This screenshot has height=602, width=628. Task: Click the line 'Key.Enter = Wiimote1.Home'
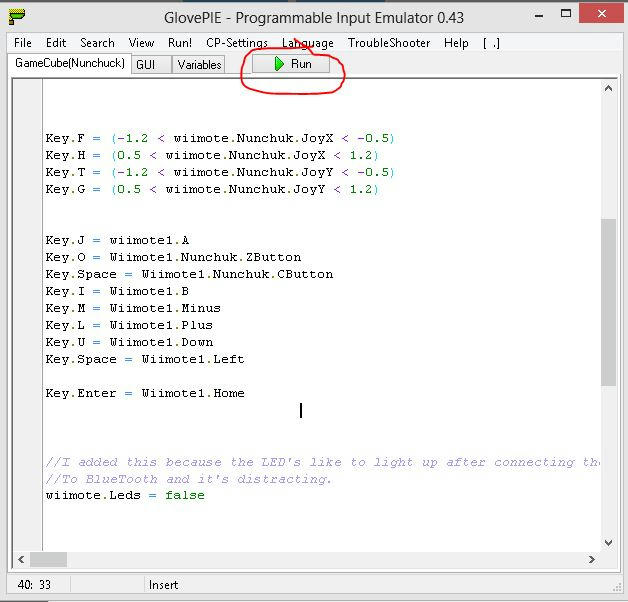[x=145, y=393]
